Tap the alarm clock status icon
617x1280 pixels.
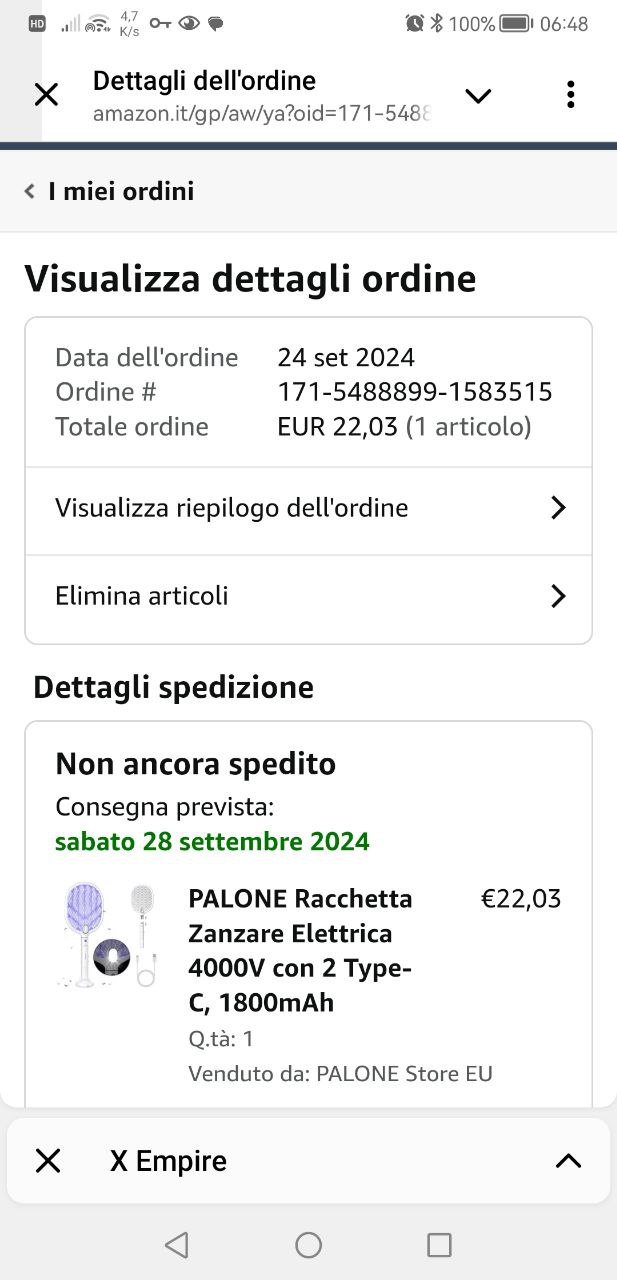414,23
